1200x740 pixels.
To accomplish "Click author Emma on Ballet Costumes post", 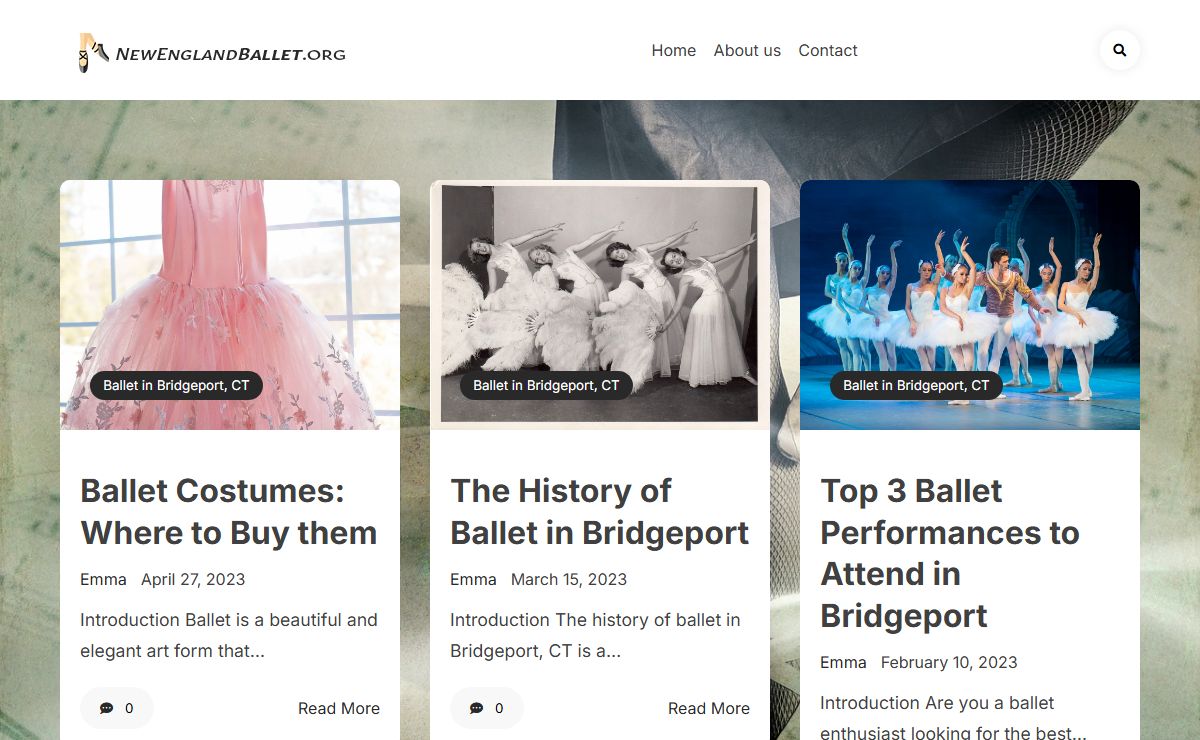I will (x=103, y=579).
